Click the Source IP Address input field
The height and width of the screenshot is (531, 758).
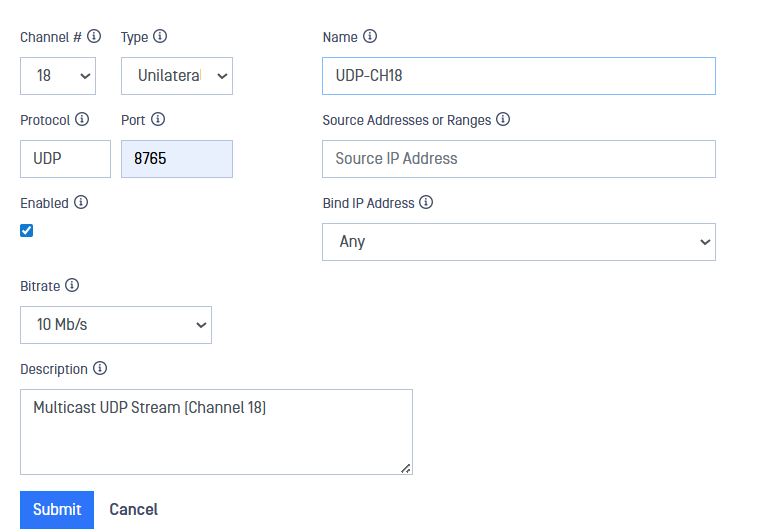pos(518,159)
